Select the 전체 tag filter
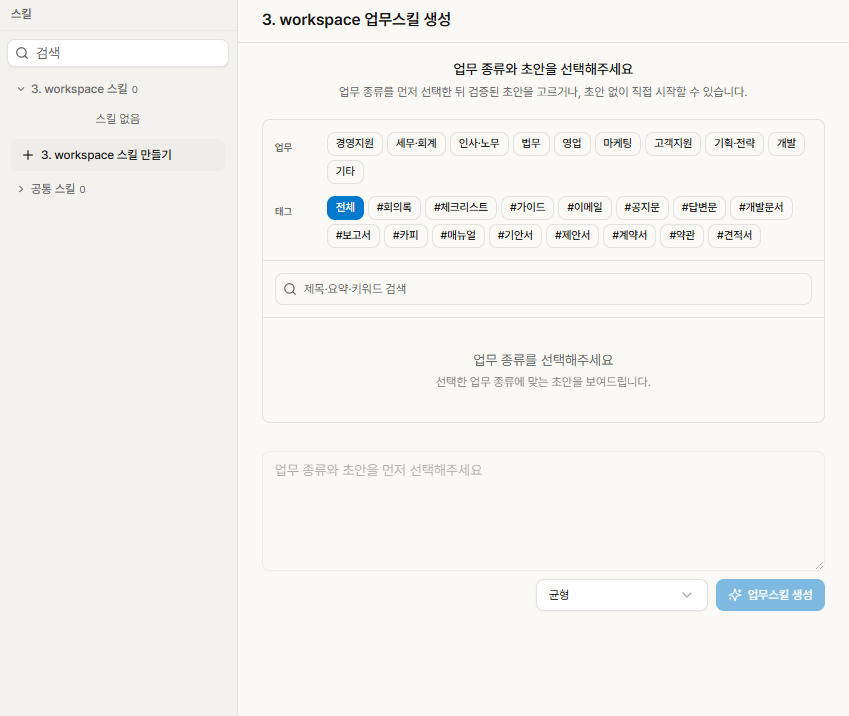Image resolution: width=849 pixels, height=716 pixels. (345, 207)
